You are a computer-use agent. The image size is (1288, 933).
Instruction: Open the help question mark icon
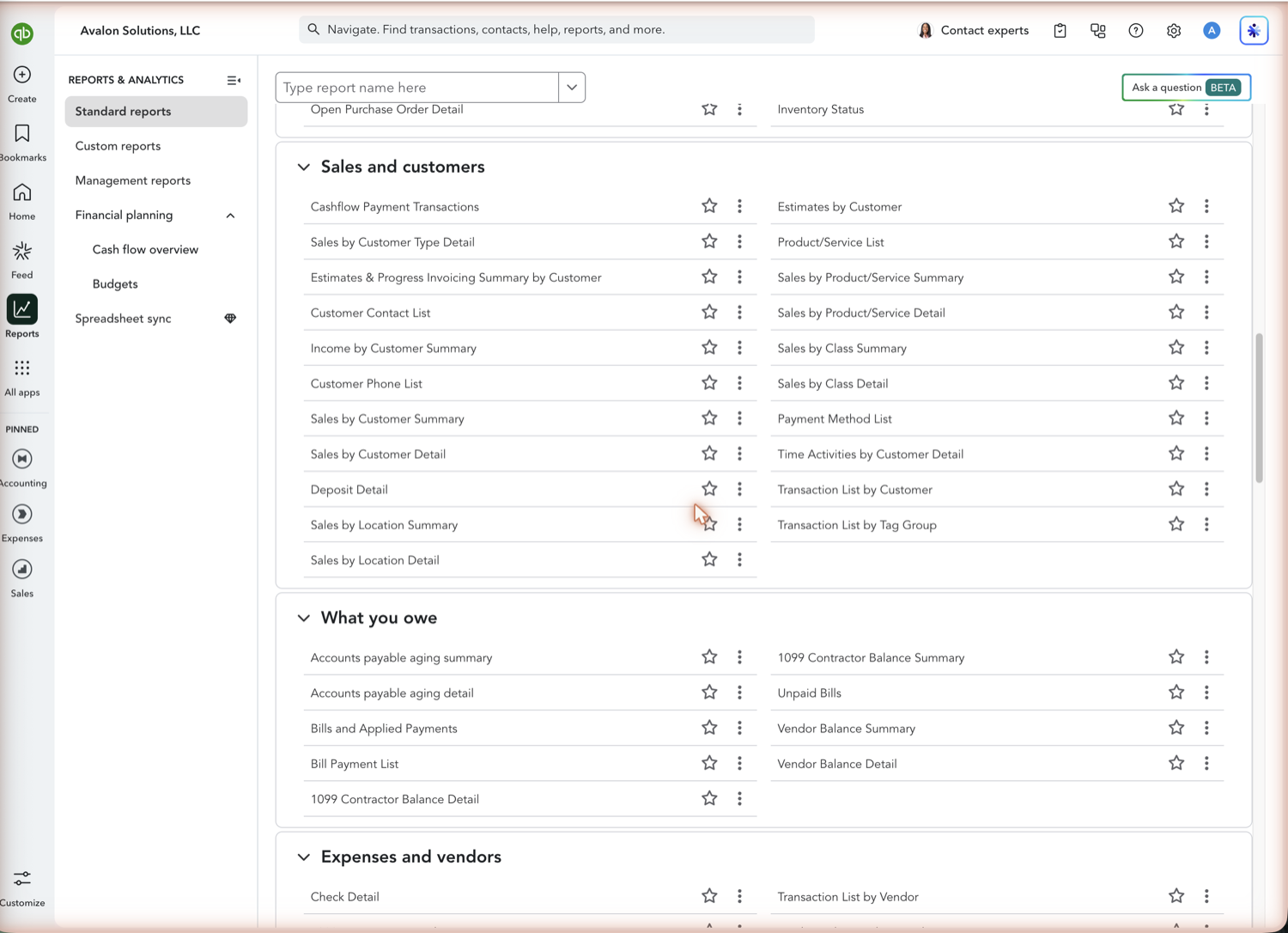(x=1136, y=30)
